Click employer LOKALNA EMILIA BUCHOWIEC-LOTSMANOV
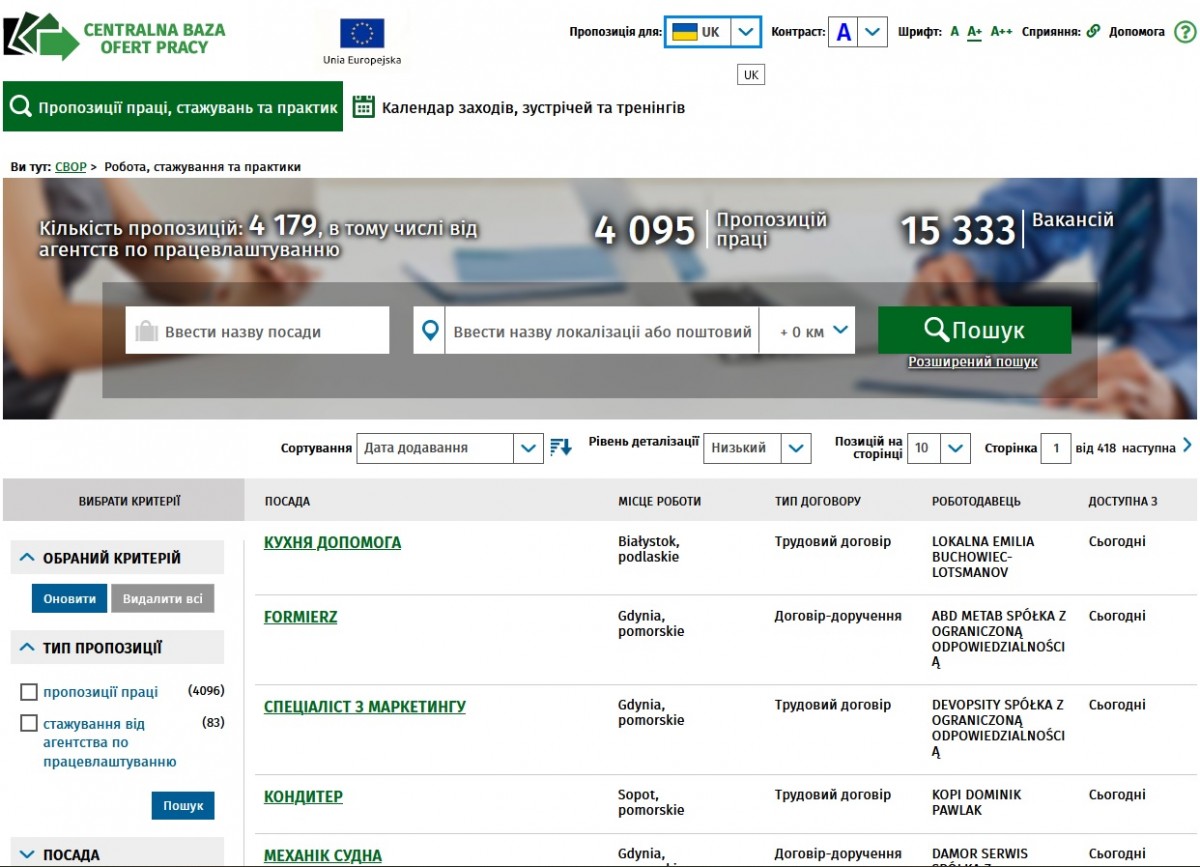Screen dimensions: 1200x867 [983, 557]
